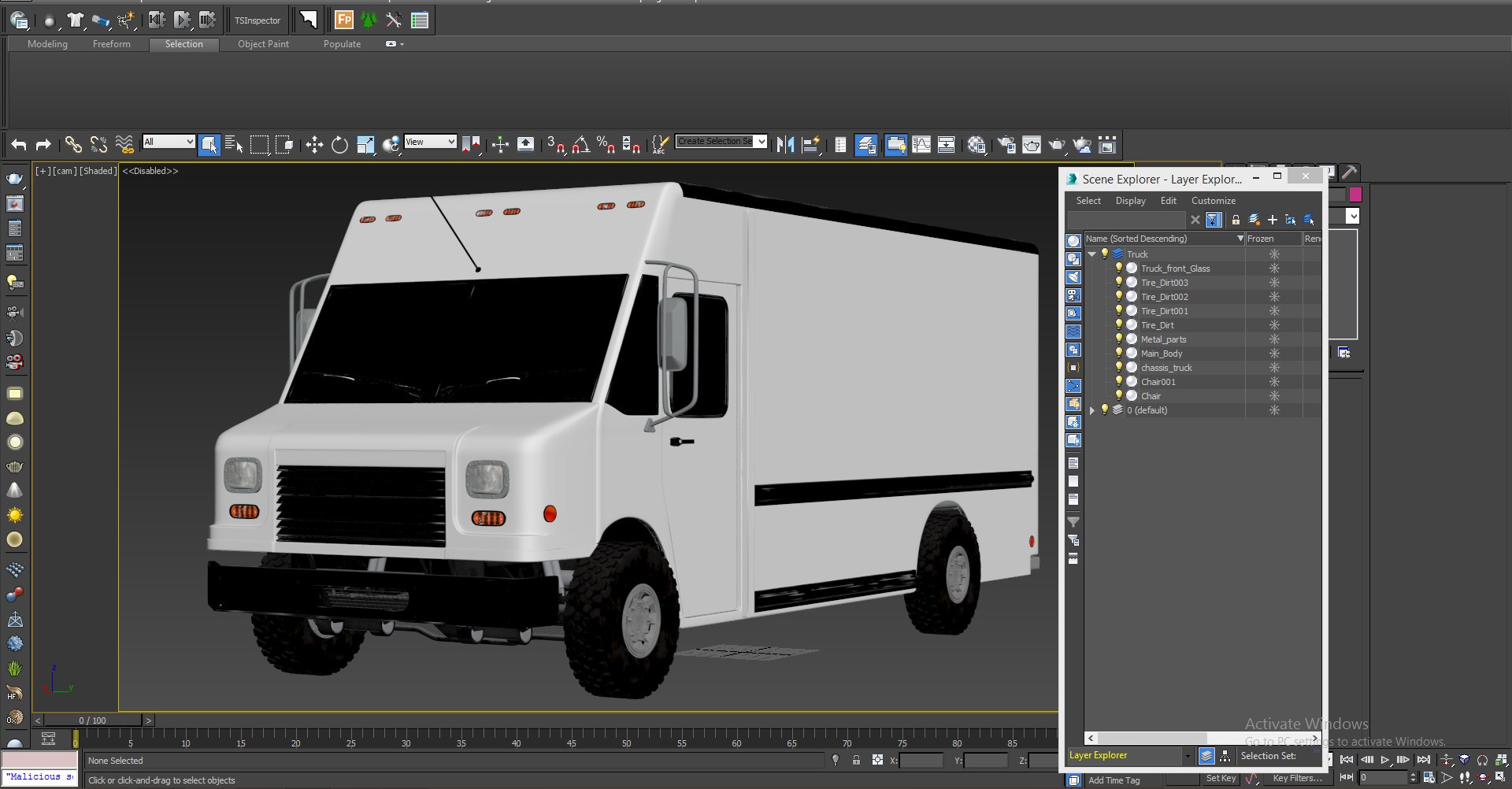This screenshot has height=789, width=1512.
Task: Click Create New Layer plus icon
Action: (1273, 220)
